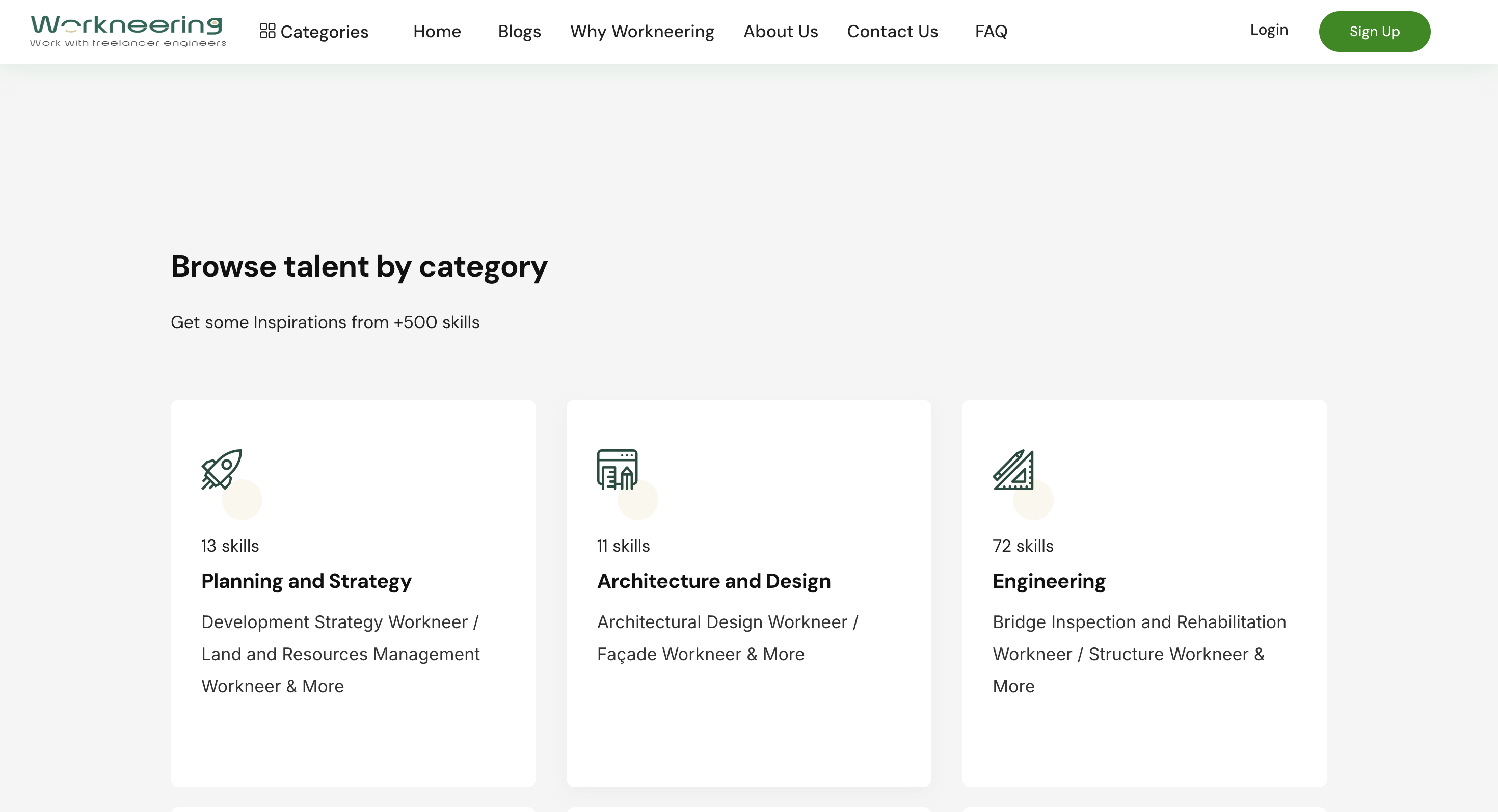Open the Categories menu
This screenshot has width=1498, height=812.
point(324,32)
